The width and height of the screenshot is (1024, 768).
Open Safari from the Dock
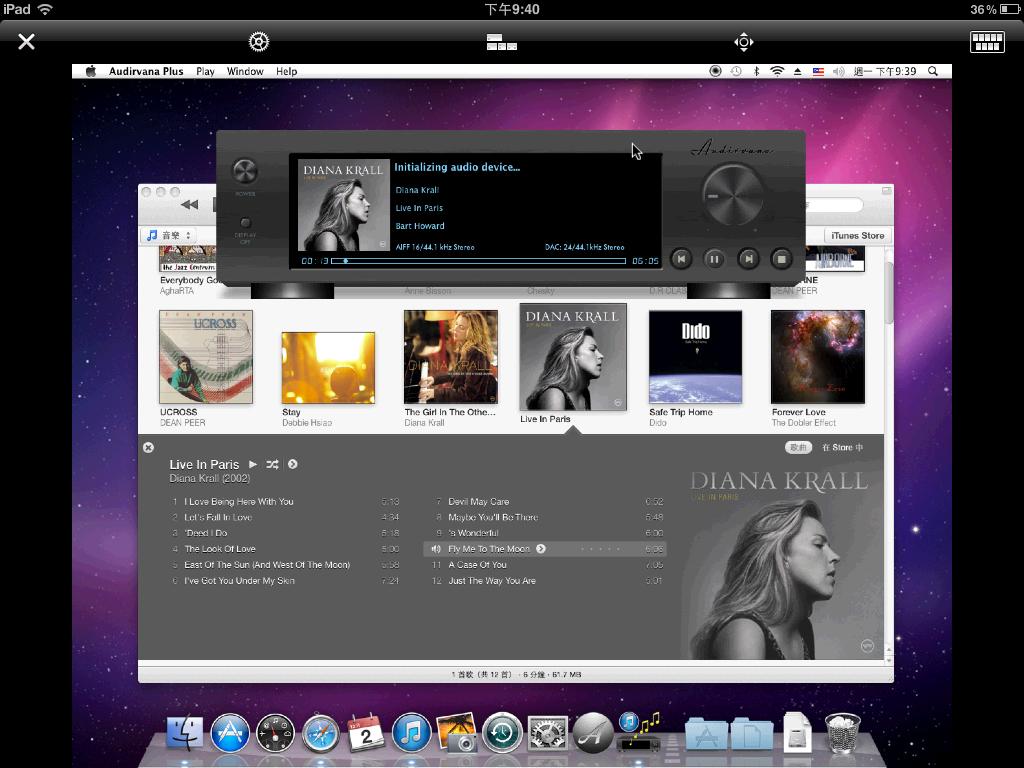point(320,734)
